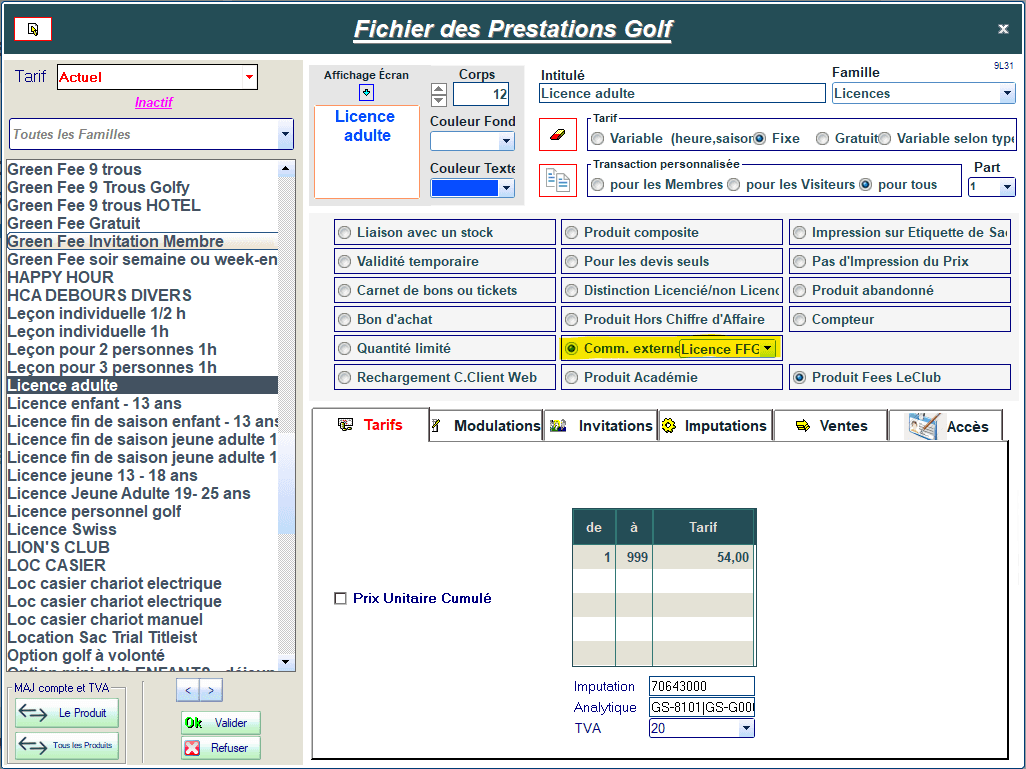Click the previous record arrow button
Image resolution: width=1026 pixels, height=769 pixels.
pos(188,690)
